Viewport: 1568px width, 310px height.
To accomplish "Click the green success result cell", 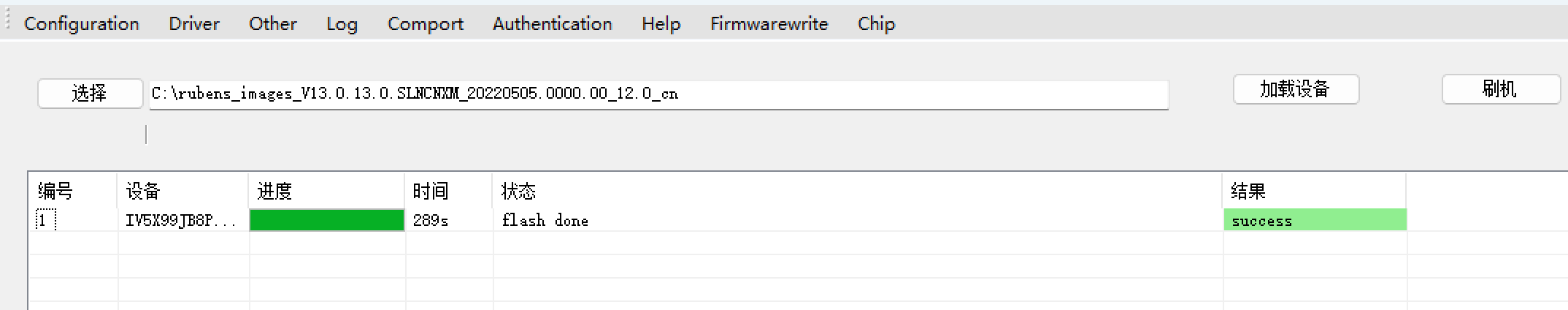I will [x=1315, y=221].
